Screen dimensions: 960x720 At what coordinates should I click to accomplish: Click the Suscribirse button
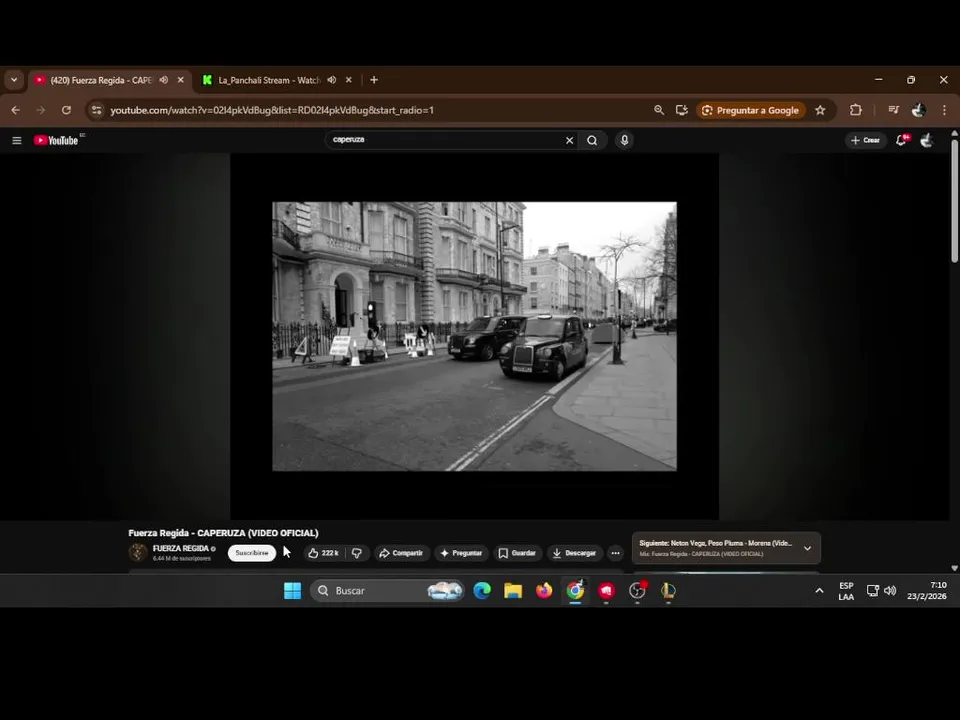click(252, 553)
